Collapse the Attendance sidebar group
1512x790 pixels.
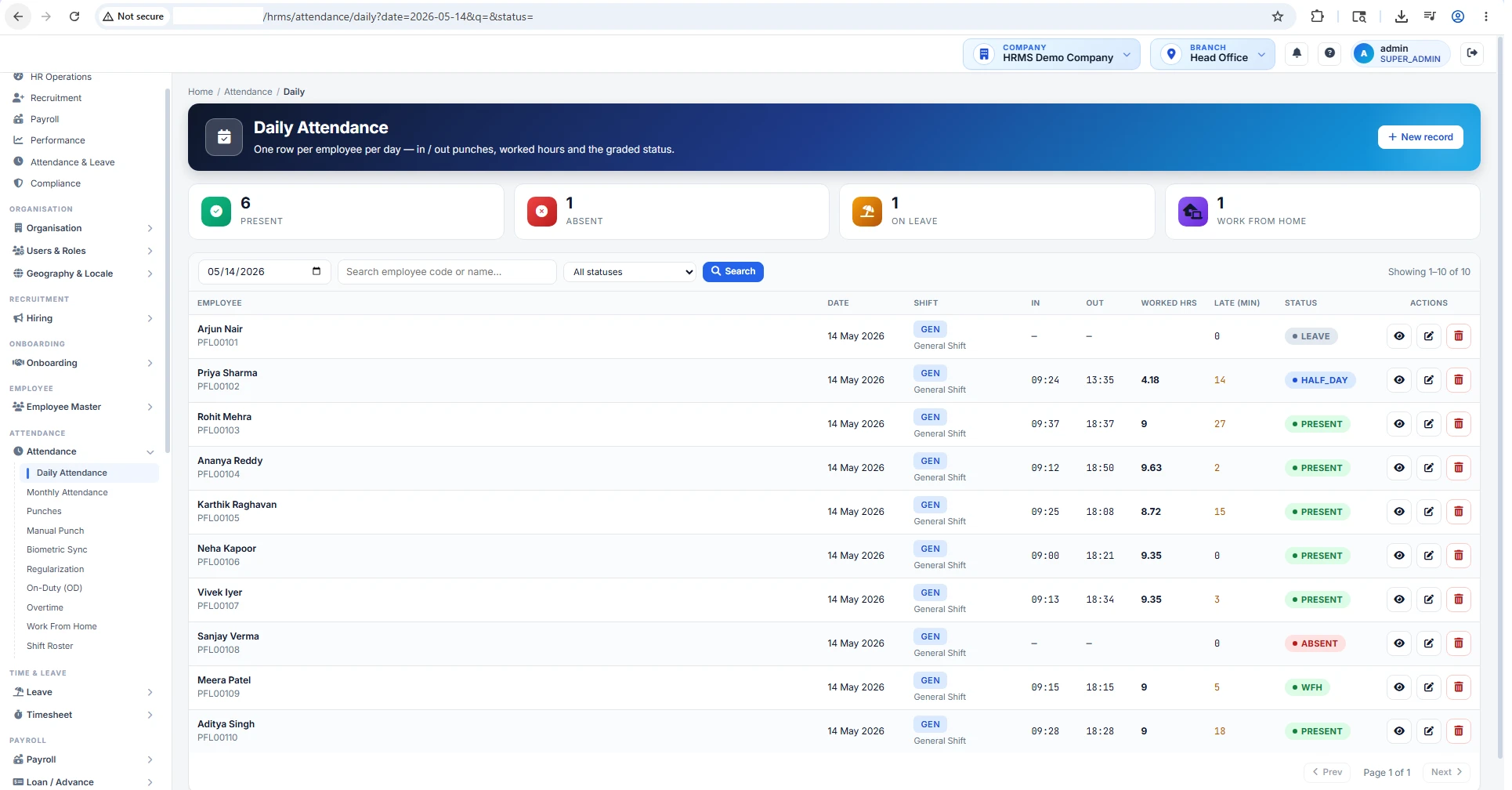click(84, 451)
